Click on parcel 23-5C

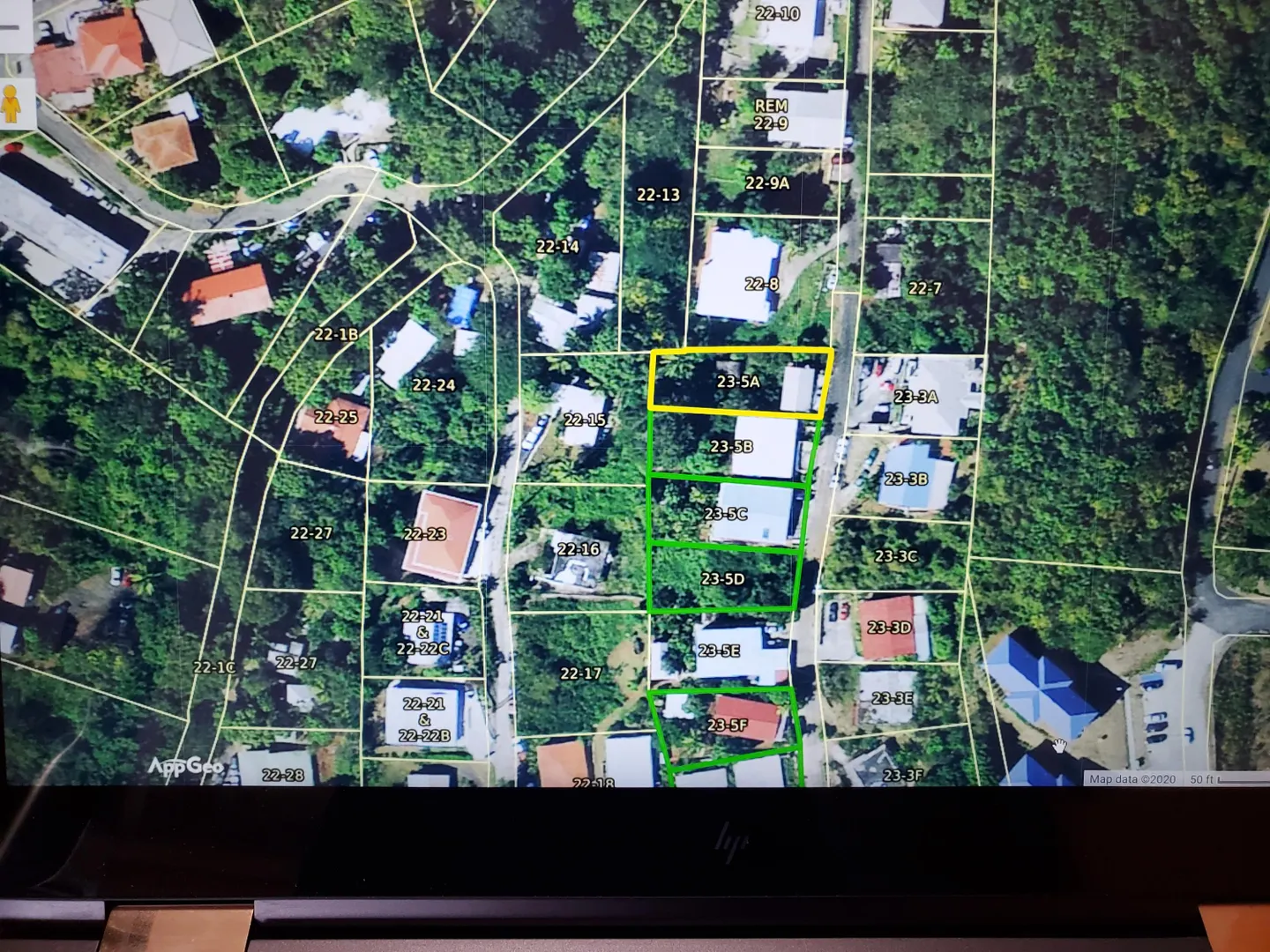pyautogui.click(x=726, y=513)
